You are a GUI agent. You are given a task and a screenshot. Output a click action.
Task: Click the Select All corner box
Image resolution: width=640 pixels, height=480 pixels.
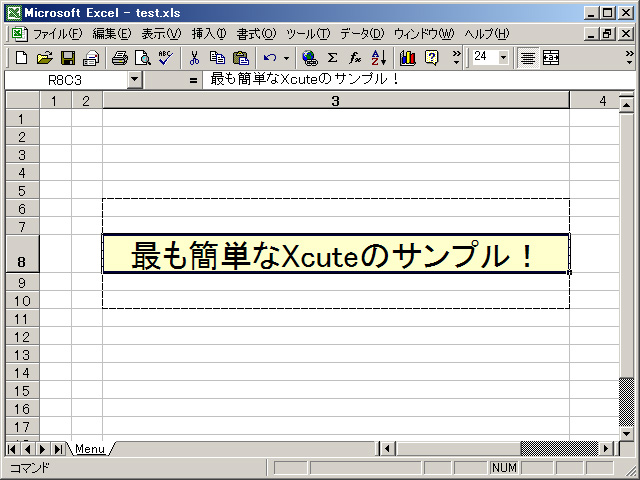[22, 101]
